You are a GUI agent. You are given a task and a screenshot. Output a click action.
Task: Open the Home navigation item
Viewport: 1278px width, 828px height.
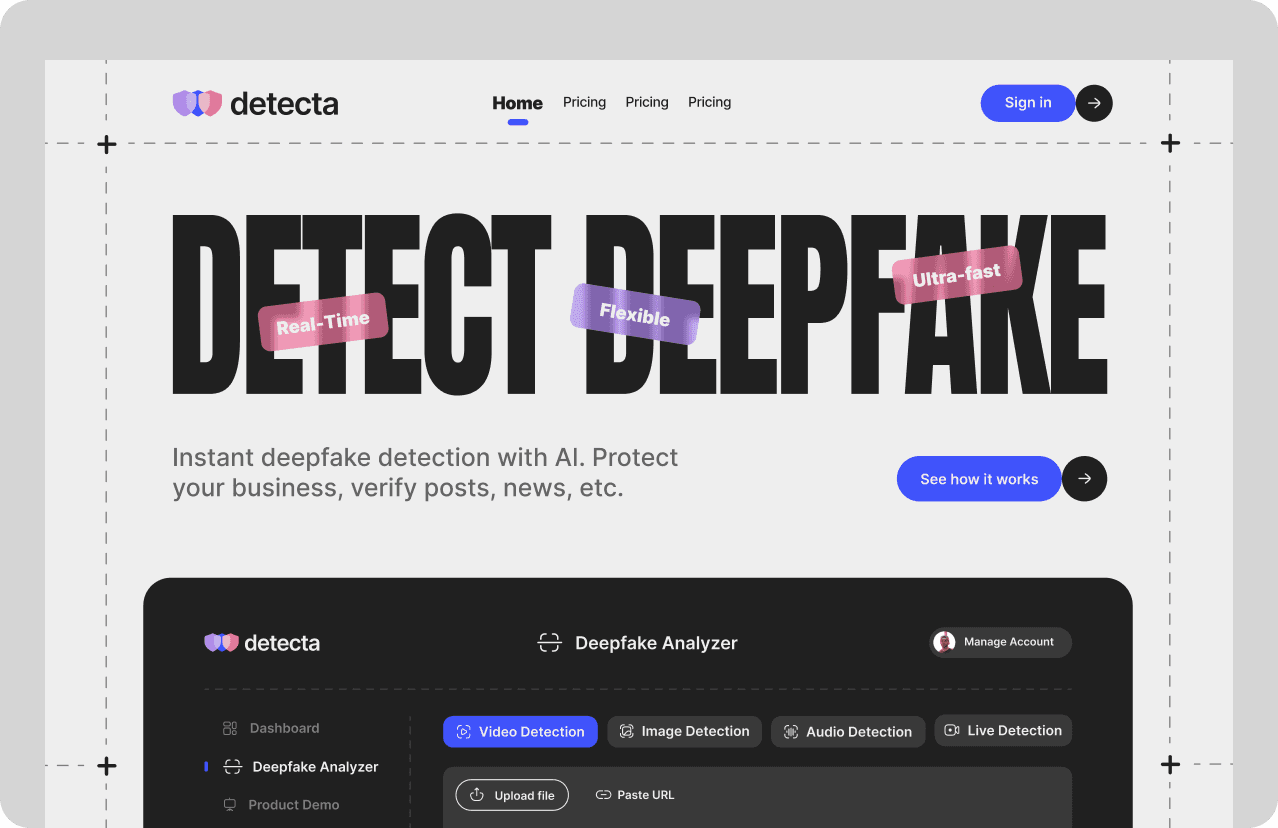click(x=517, y=103)
